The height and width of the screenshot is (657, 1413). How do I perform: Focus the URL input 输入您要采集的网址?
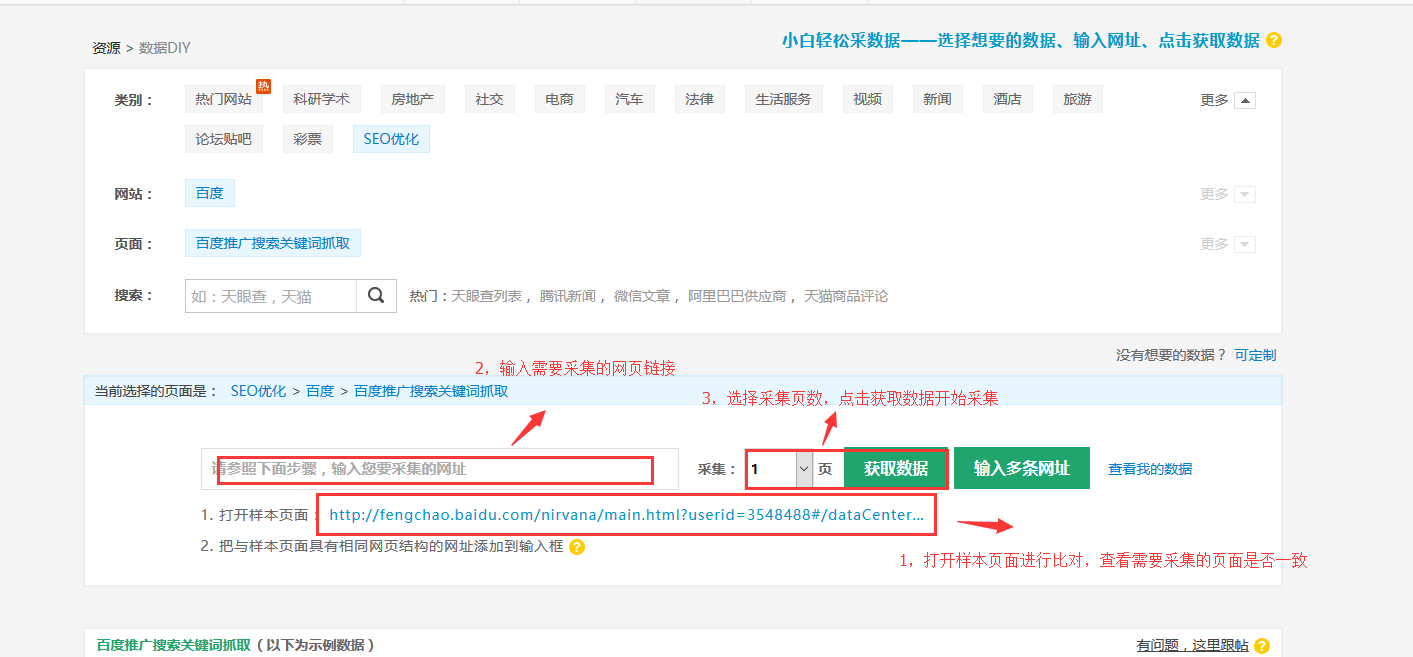[440, 469]
